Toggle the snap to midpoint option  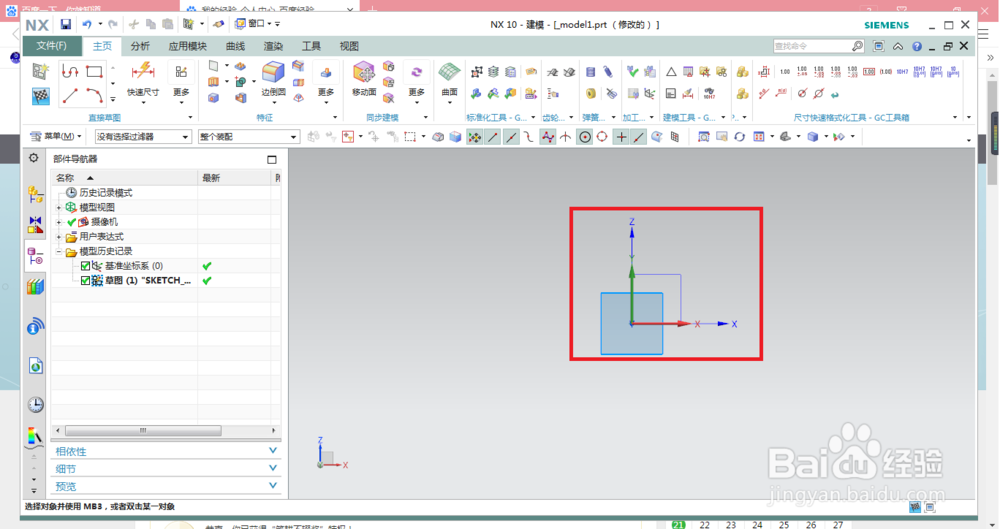pyautogui.click(x=510, y=137)
